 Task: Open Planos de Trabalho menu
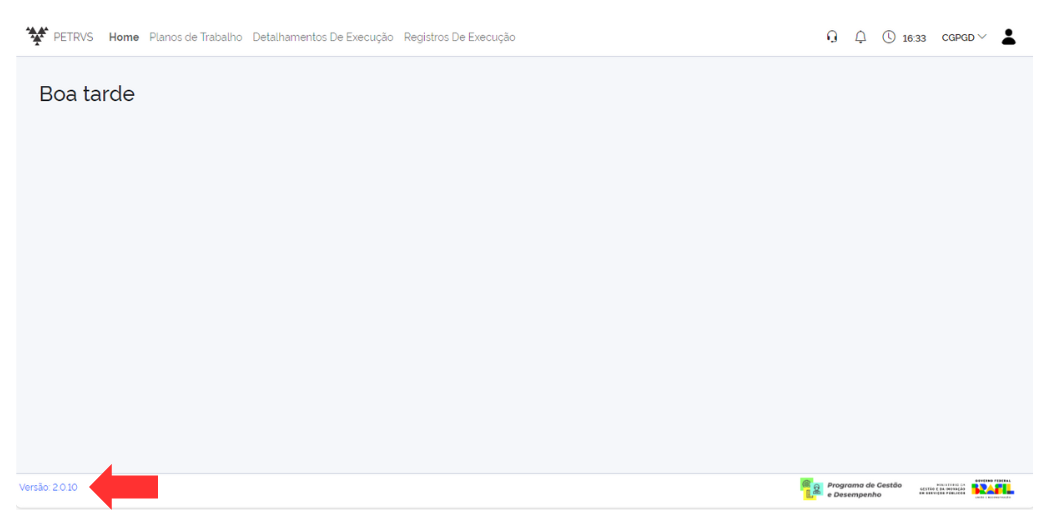pos(196,37)
